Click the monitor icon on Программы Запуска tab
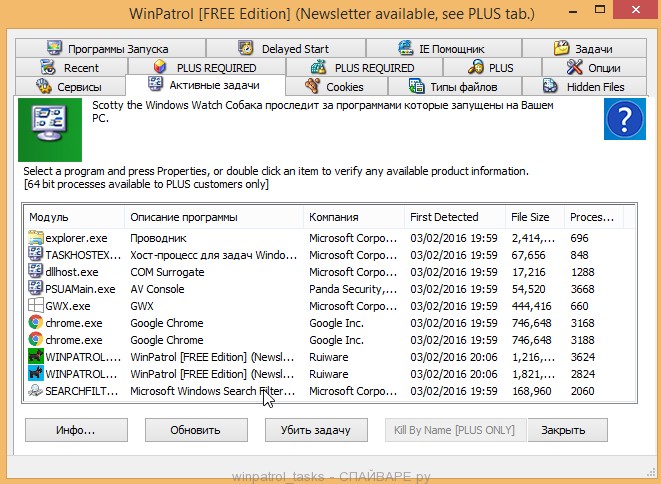The width and height of the screenshot is (661, 484). coord(54,48)
